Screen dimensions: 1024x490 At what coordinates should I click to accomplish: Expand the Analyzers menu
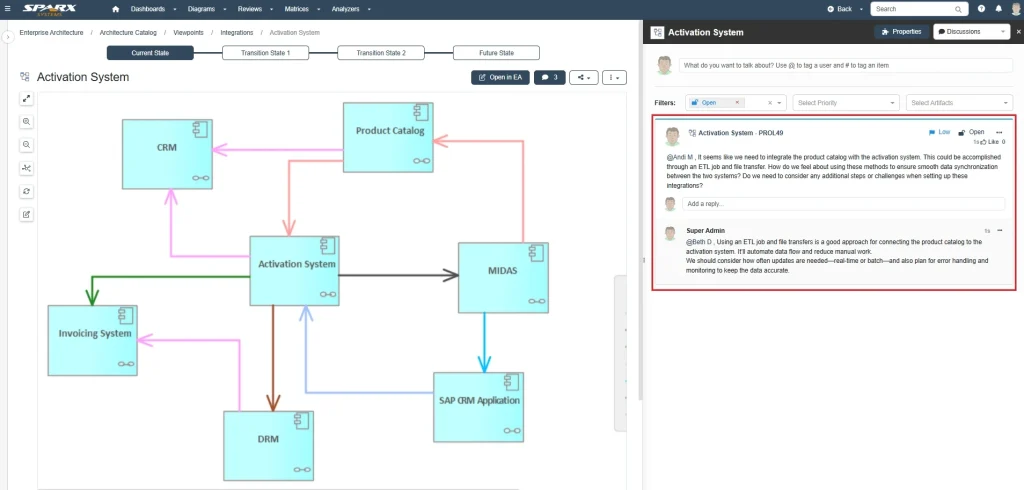pos(351,9)
